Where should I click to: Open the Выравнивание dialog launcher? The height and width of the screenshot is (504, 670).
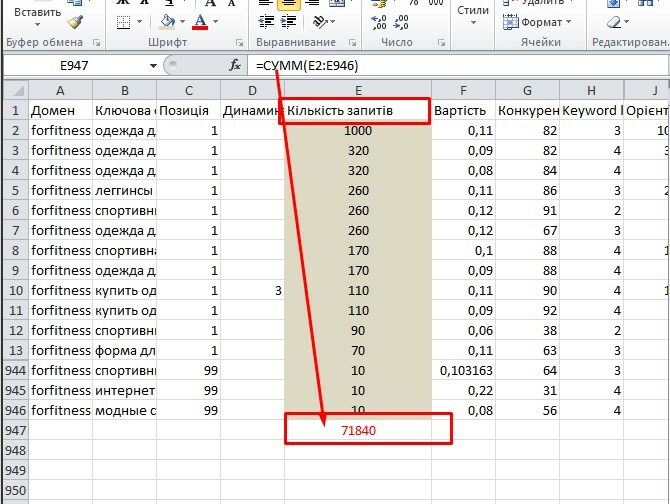[353, 42]
